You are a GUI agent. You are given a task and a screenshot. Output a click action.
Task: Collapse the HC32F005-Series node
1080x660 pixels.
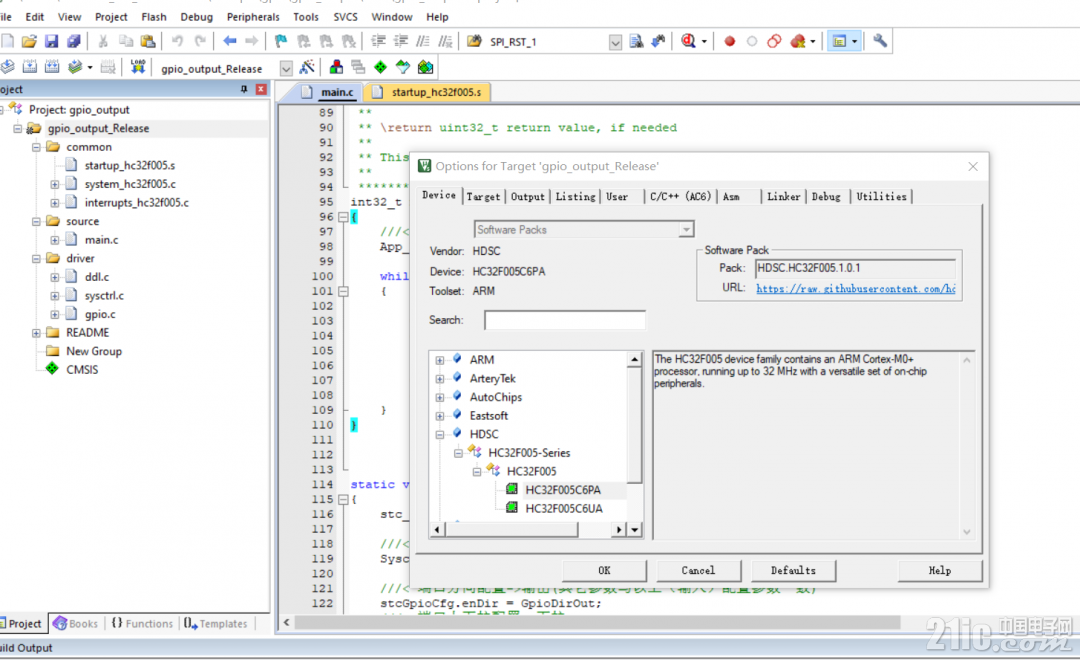458,453
